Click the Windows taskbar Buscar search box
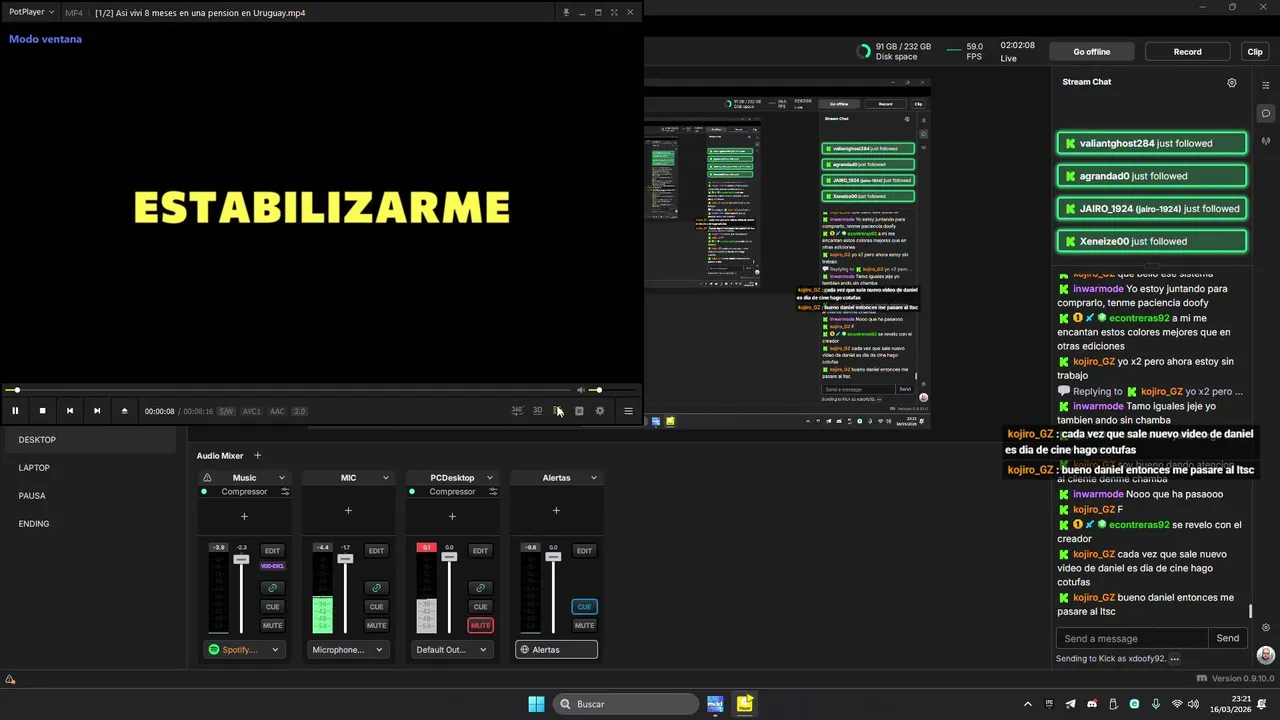This screenshot has height=720, width=1280. pyautogui.click(x=626, y=704)
